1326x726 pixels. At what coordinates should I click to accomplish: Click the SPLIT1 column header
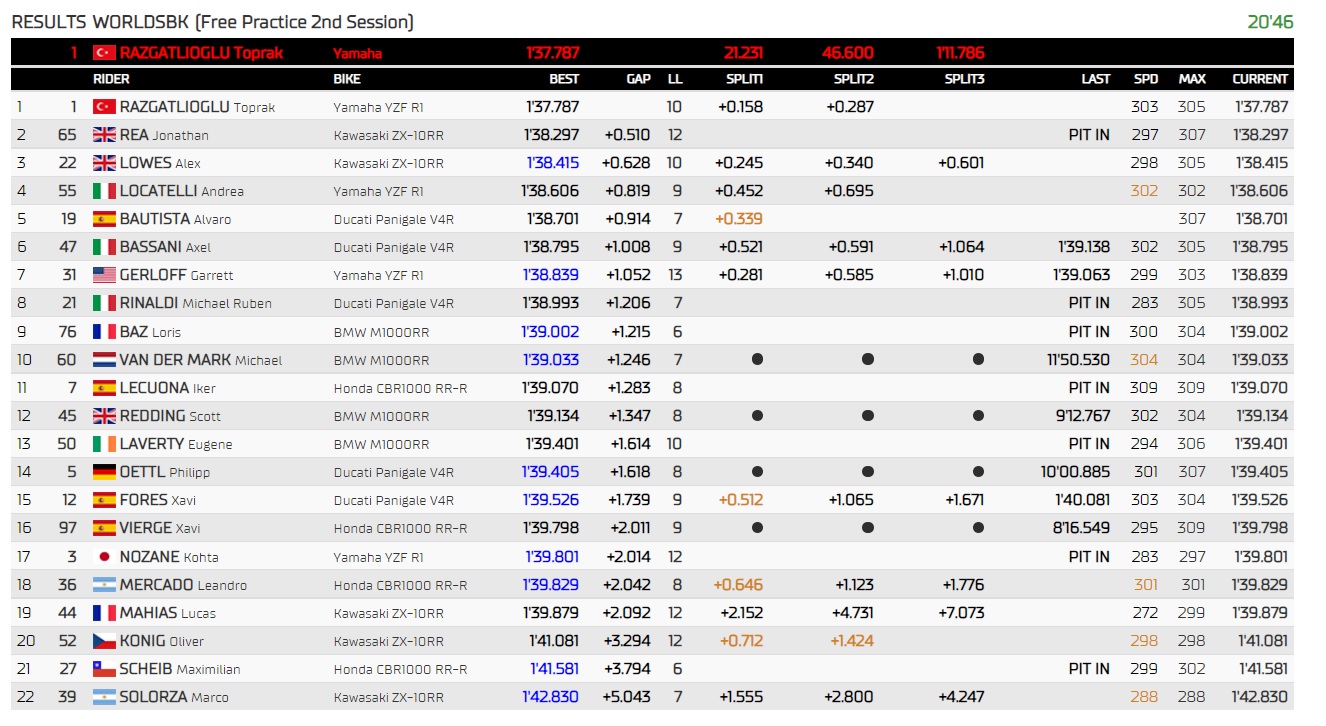click(x=744, y=79)
